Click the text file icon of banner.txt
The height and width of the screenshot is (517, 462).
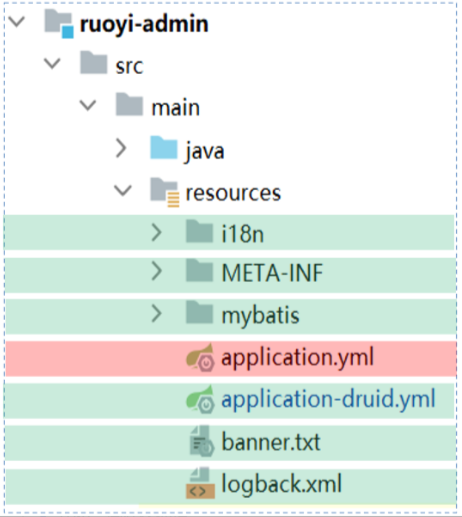point(201,441)
